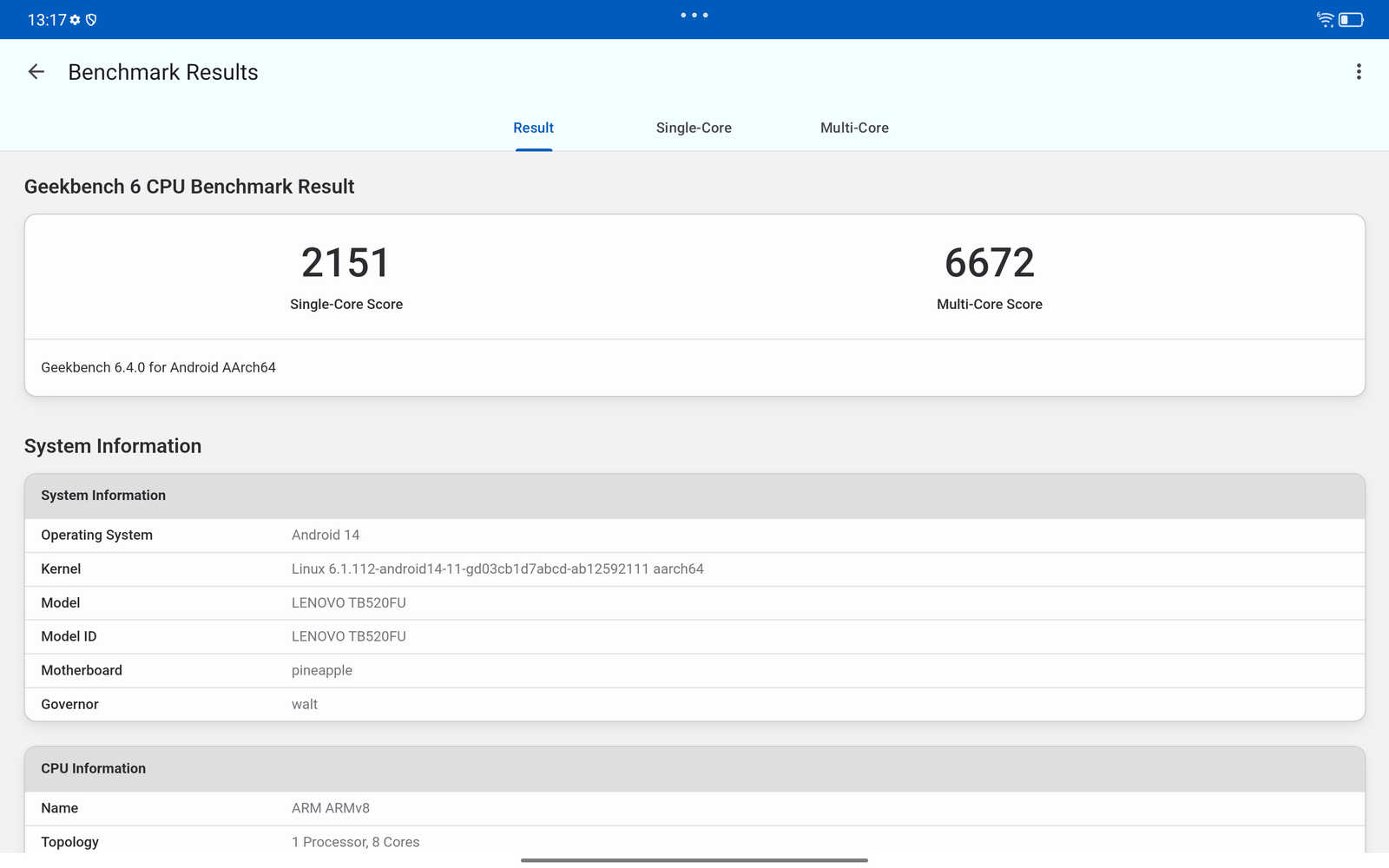
Task: Tap the back arrow beside Benchmark Results
Action: (x=36, y=72)
